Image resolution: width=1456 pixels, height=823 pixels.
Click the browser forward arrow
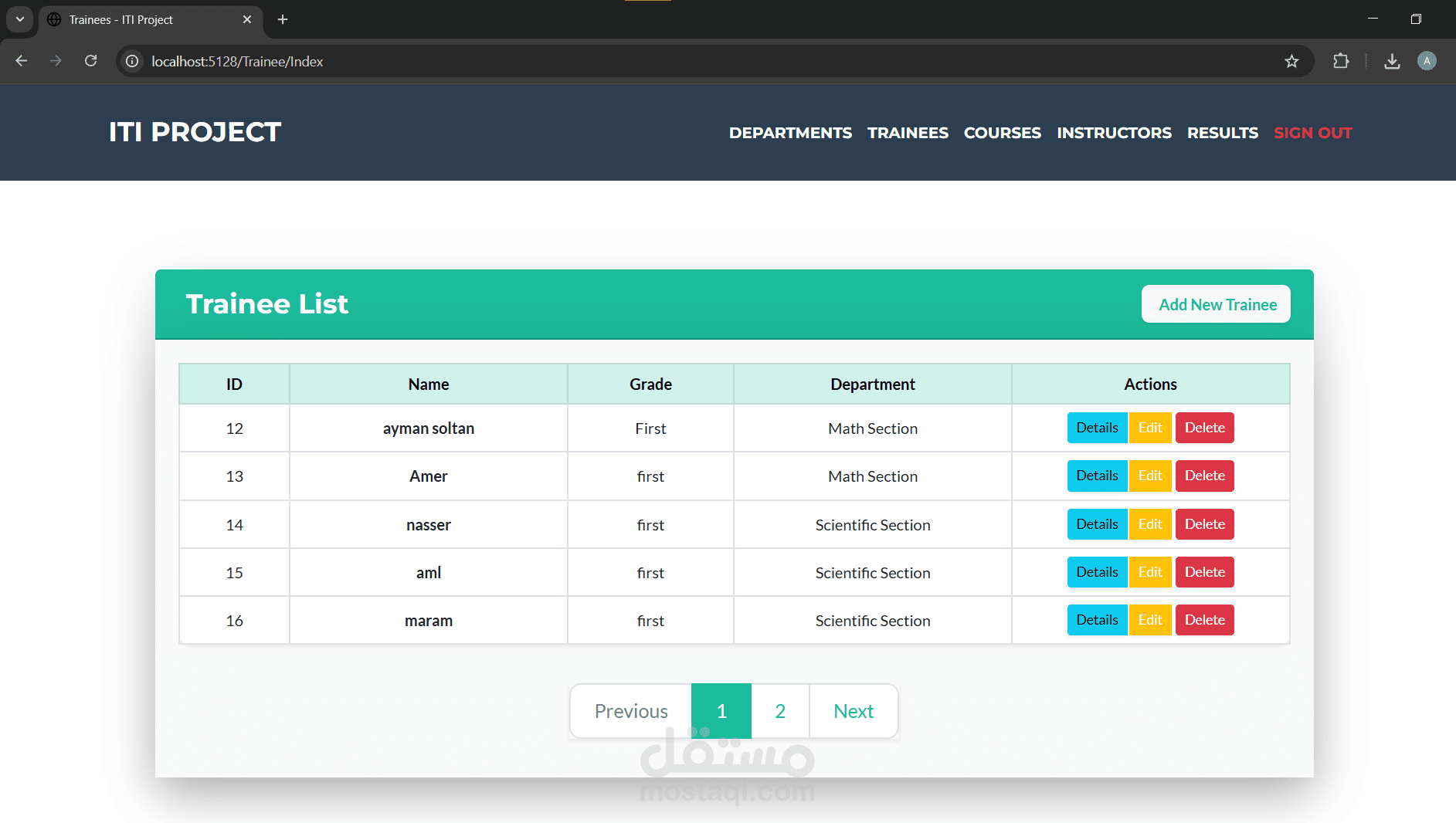(x=56, y=61)
